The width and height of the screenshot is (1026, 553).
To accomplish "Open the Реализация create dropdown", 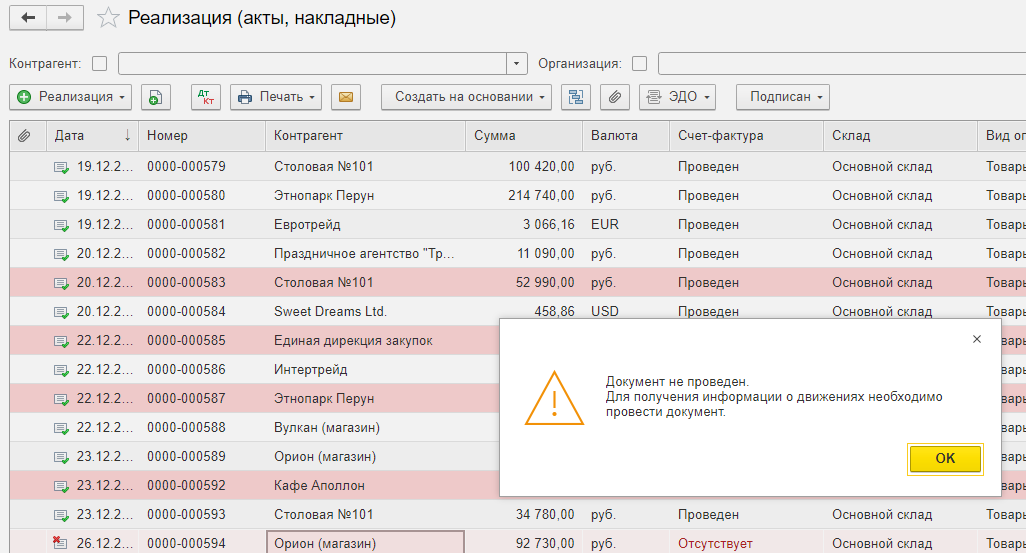I will tap(71, 98).
